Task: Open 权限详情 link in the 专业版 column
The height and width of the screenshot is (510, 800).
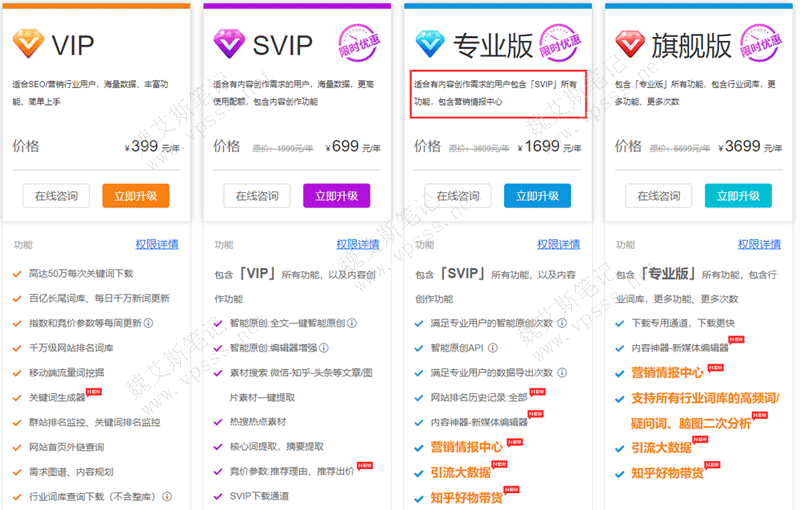Action: tap(559, 244)
